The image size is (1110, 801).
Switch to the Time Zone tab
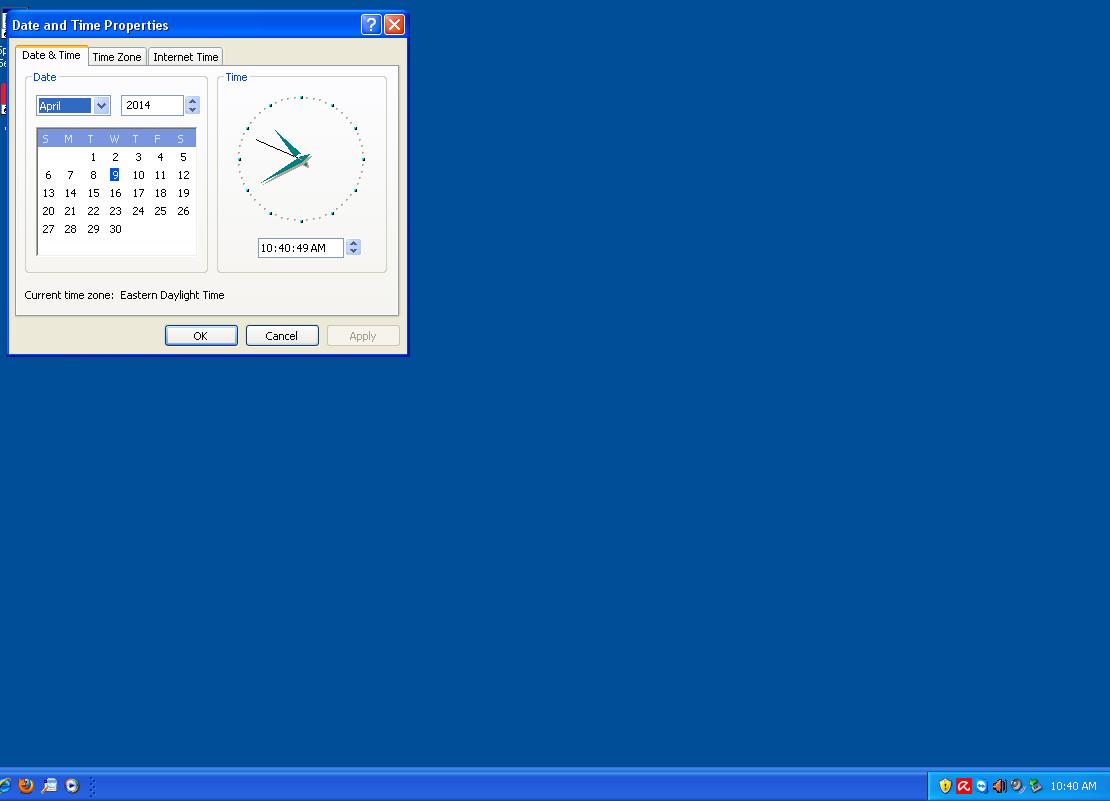[117, 57]
